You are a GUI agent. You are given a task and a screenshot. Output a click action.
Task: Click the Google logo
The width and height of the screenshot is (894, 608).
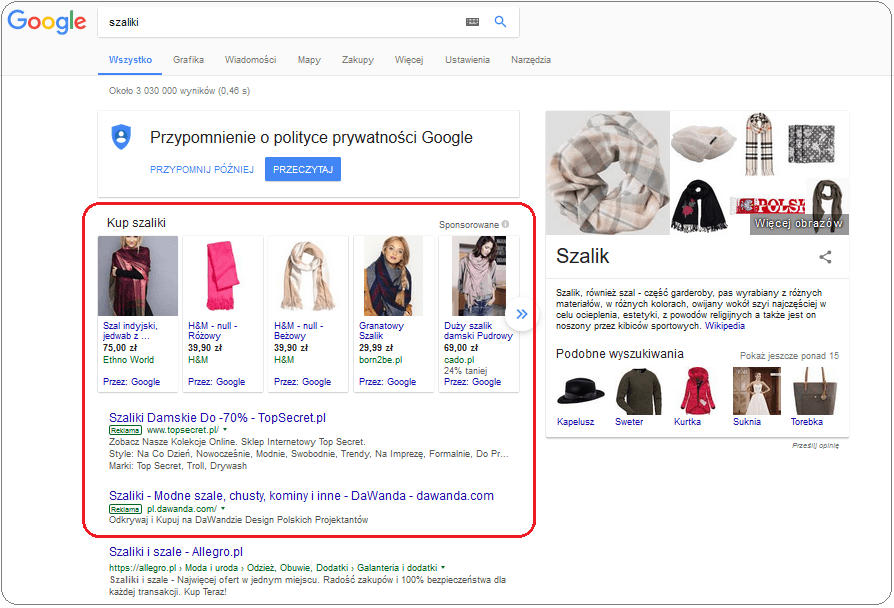pos(47,22)
